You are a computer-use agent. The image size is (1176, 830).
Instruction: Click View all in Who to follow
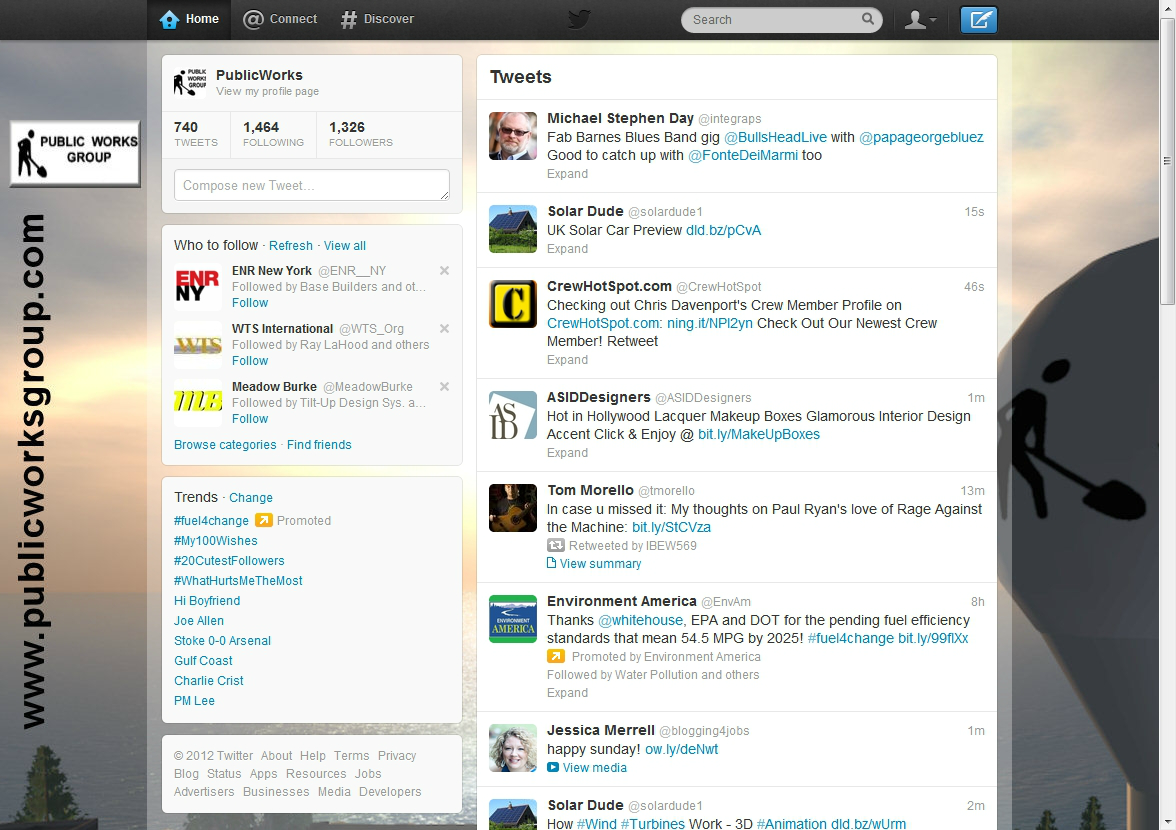[344, 246]
